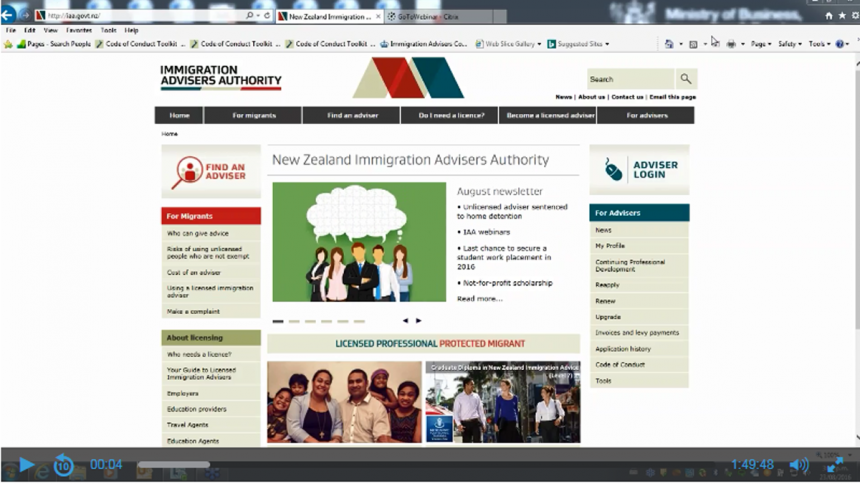The height and width of the screenshot is (484, 860).
Task: Open the Help menu
Action: (x=131, y=30)
